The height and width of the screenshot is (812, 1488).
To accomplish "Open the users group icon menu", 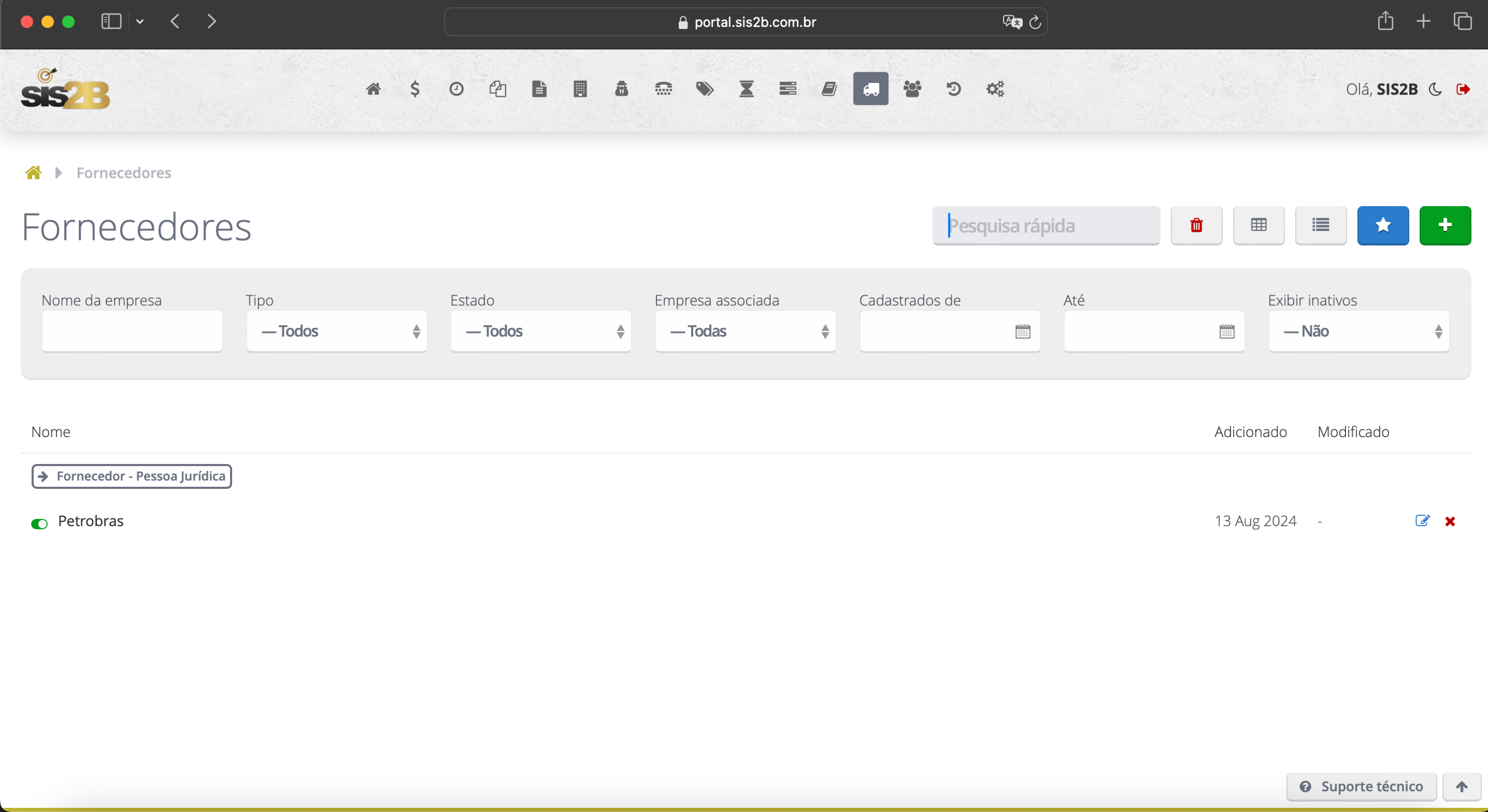I will click(912, 88).
